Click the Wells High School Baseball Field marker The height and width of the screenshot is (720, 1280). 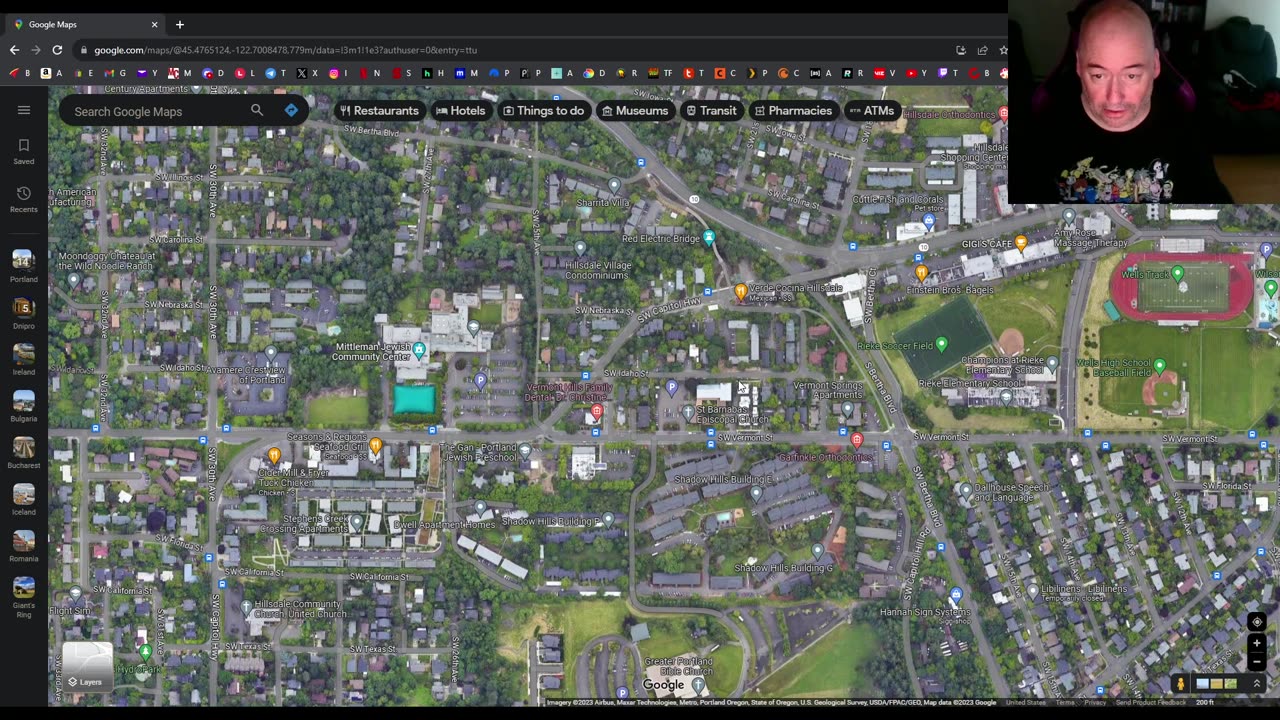pos(1159,366)
